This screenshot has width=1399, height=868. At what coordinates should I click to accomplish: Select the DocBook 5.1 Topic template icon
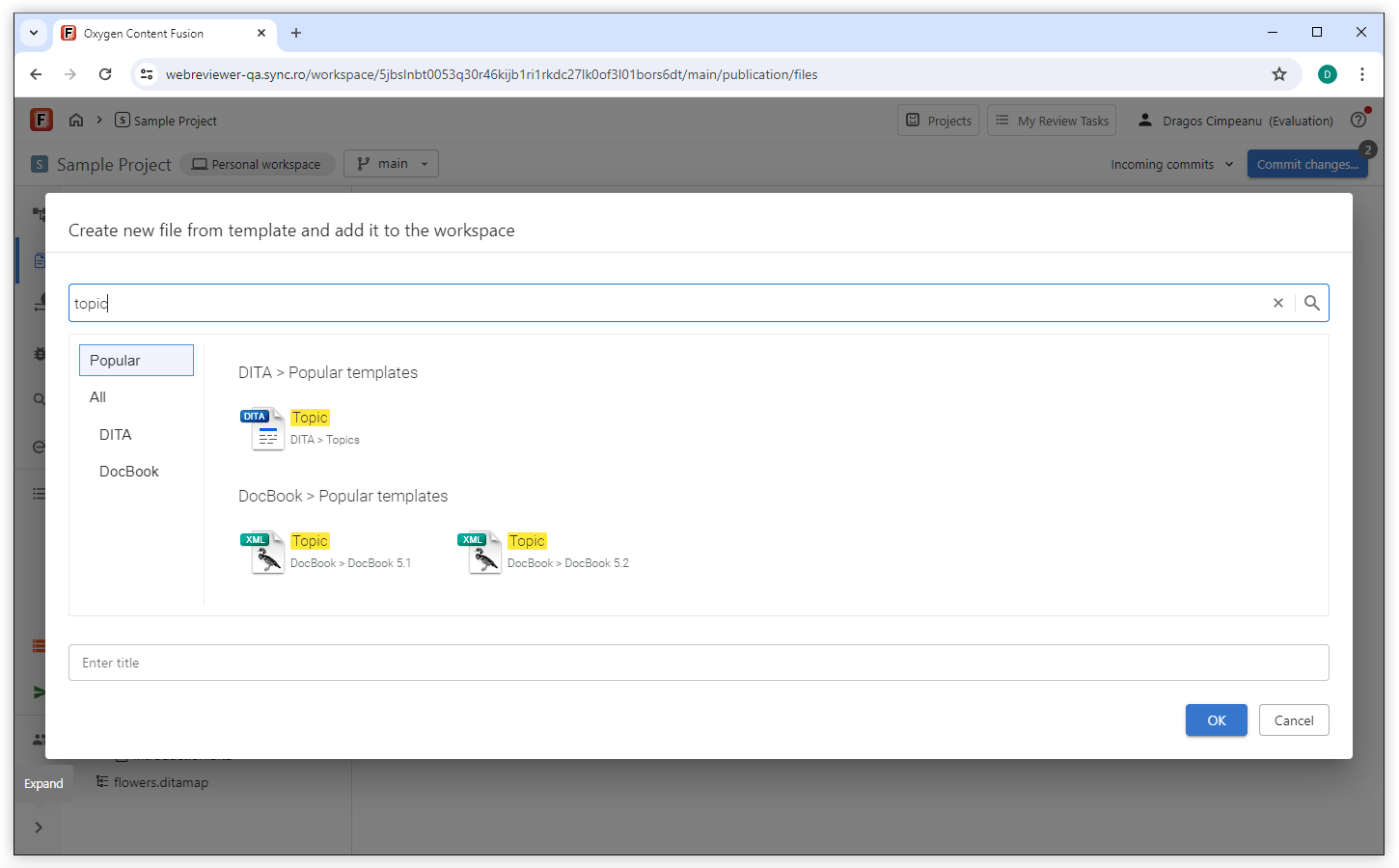pyautogui.click(x=262, y=553)
